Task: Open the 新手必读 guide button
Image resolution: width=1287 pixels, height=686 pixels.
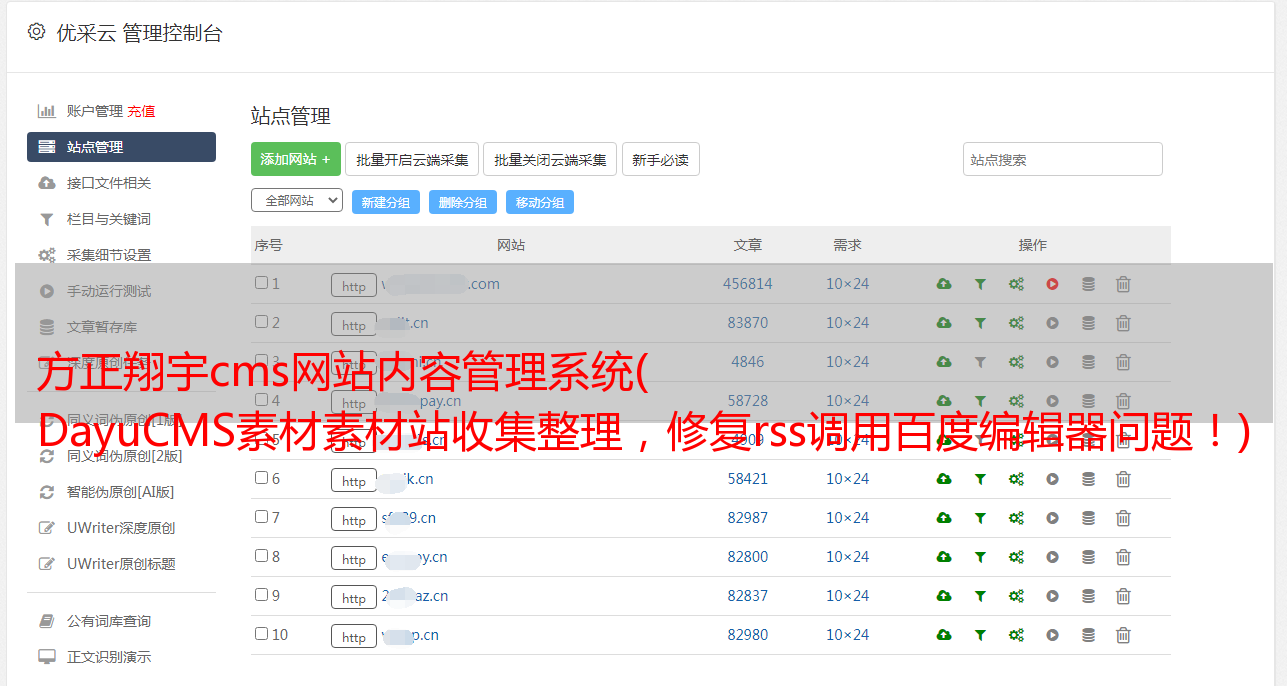Action: [x=660, y=159]
